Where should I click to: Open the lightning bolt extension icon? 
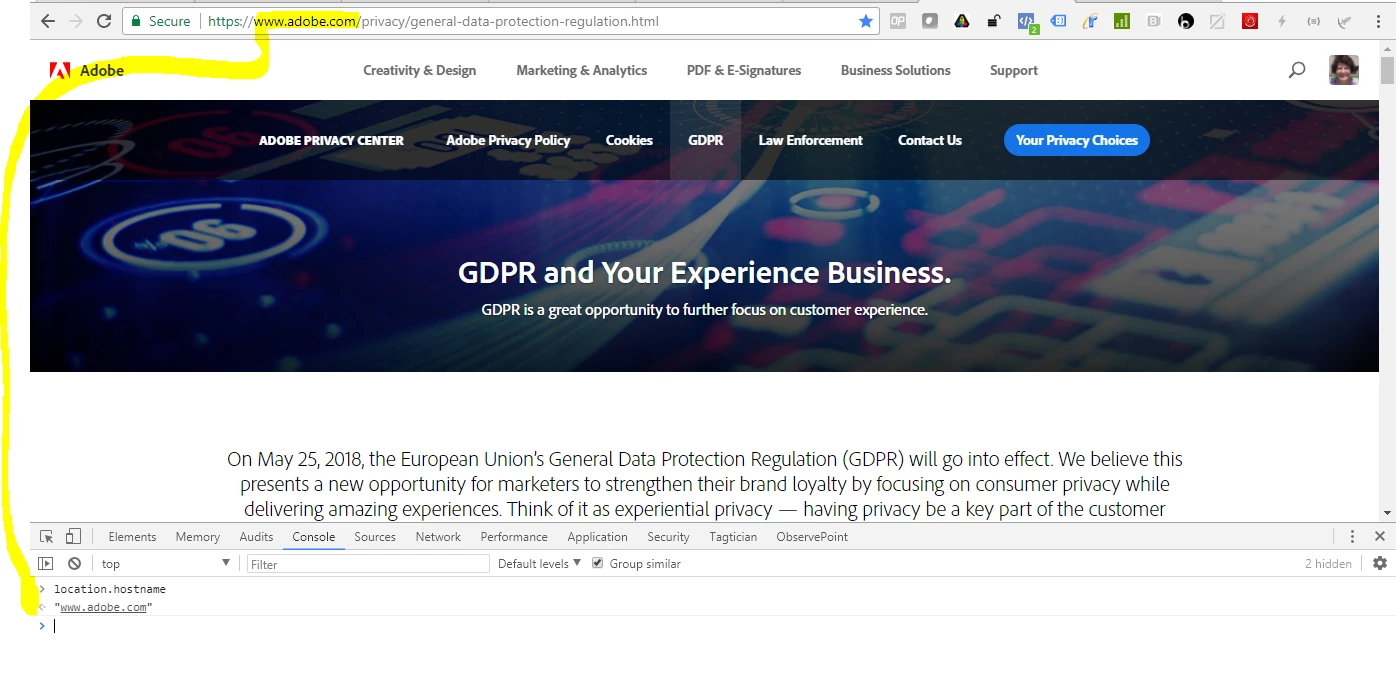tap(1282, 21)
